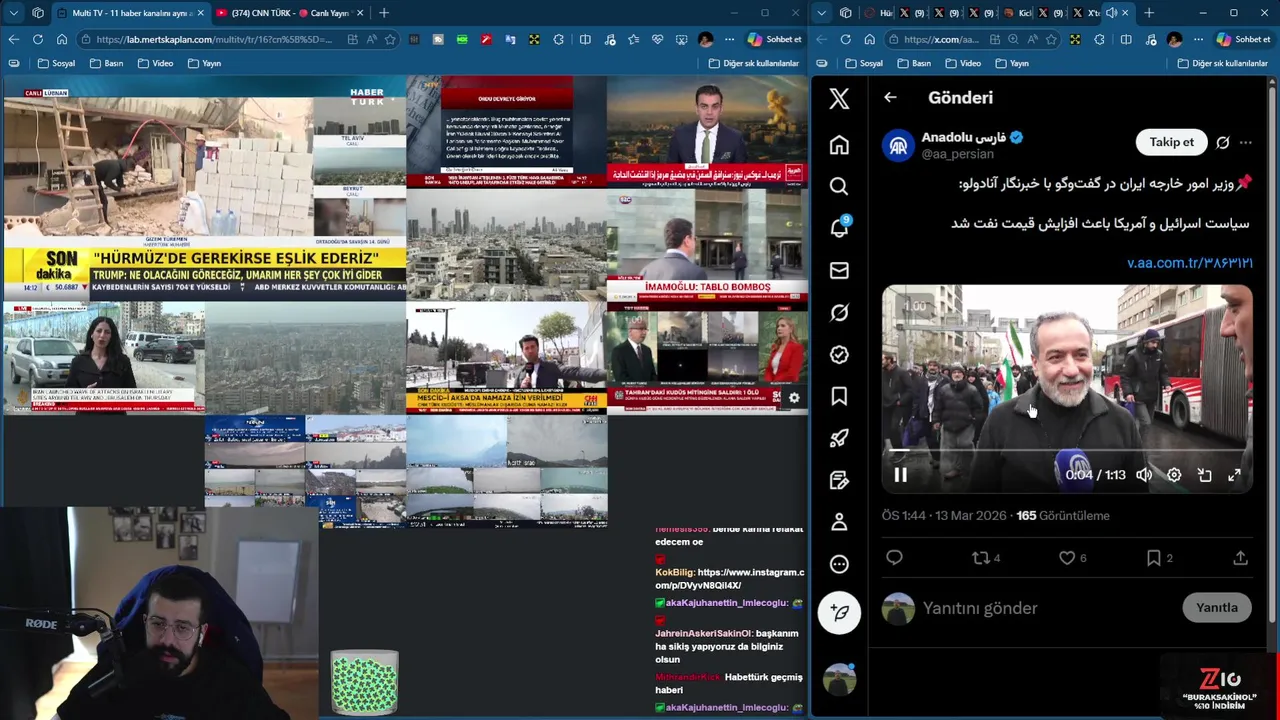
Task: Open the account avatar at X sidebar bottom
Action: 839,679
